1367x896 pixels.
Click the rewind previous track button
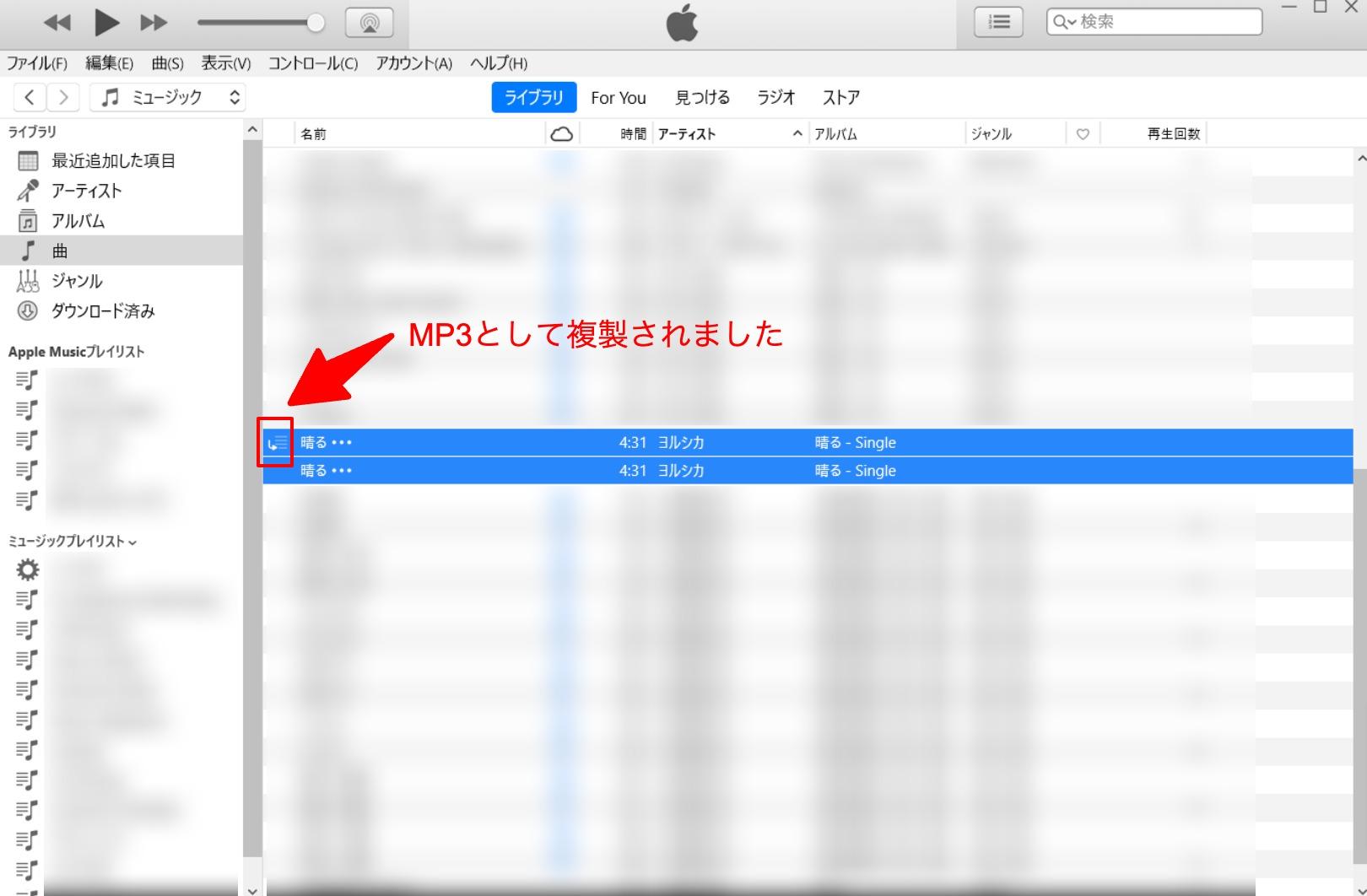(57, 23)
